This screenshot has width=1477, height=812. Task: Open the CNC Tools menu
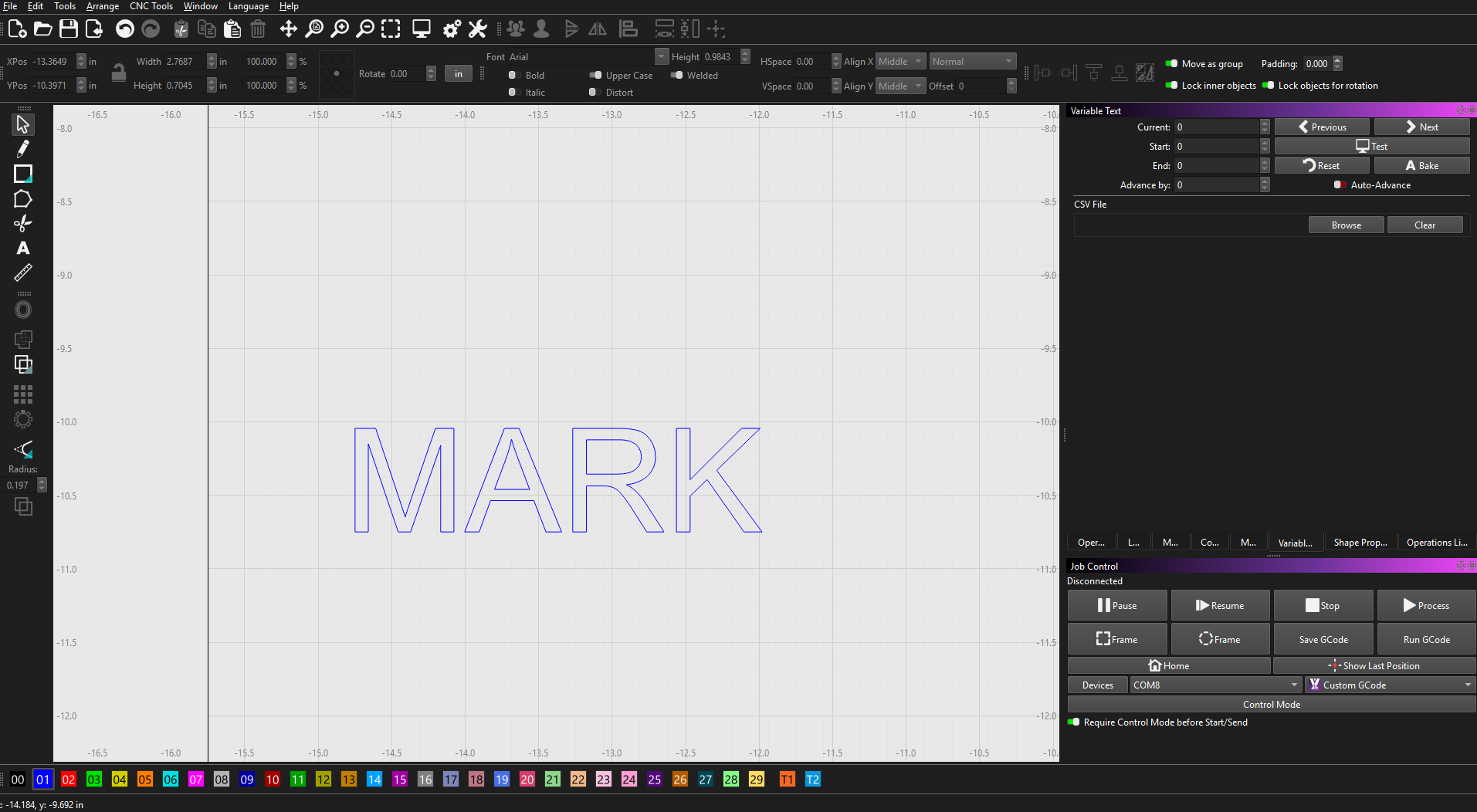pos(151,6)
